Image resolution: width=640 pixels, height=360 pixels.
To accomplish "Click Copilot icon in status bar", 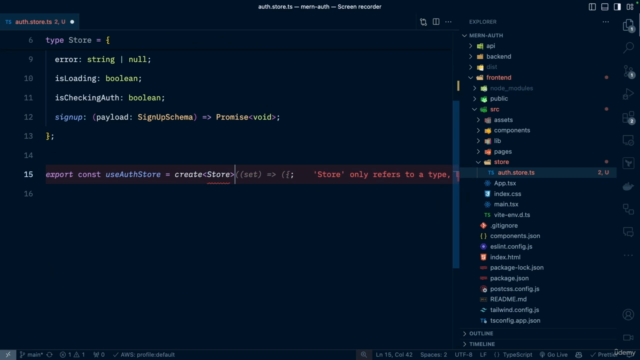I will [578, 355].
